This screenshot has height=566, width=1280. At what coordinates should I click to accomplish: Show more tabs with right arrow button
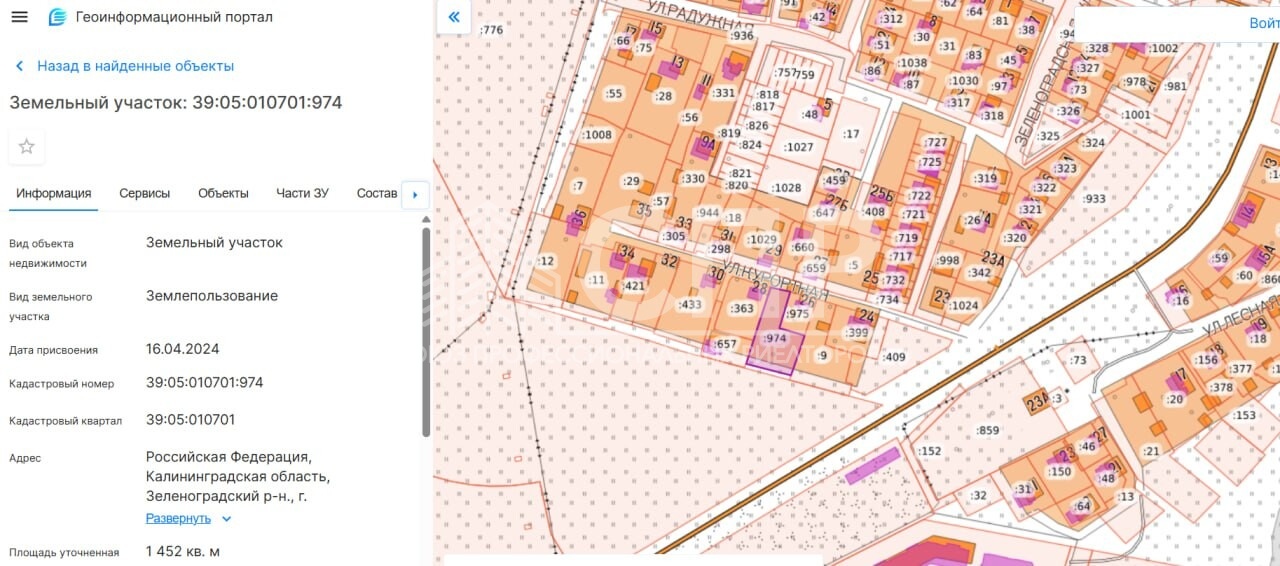point(415,194)
